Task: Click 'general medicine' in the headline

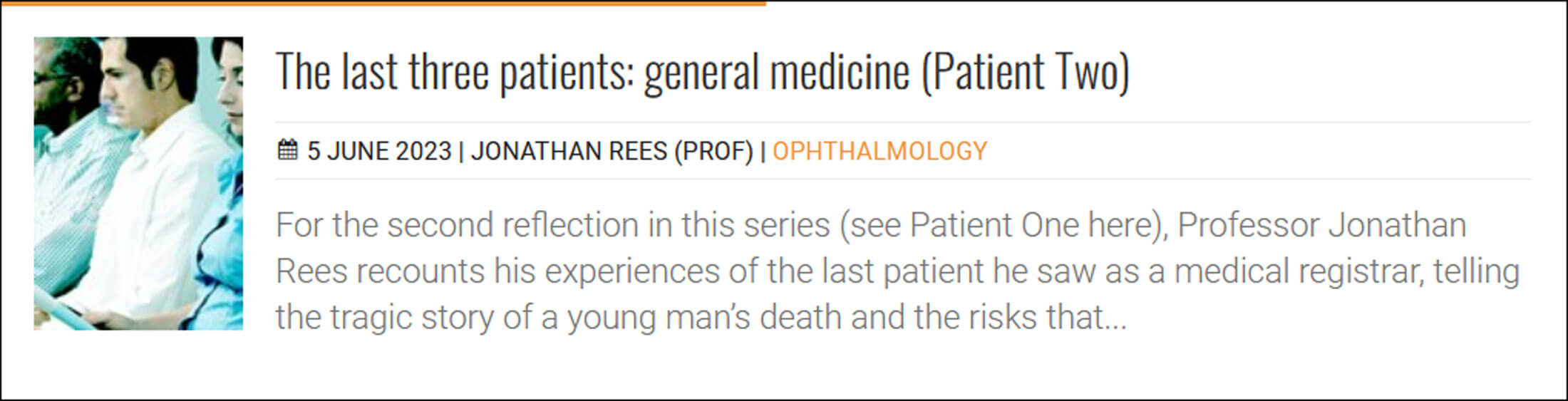Action: tap(777, 72)
